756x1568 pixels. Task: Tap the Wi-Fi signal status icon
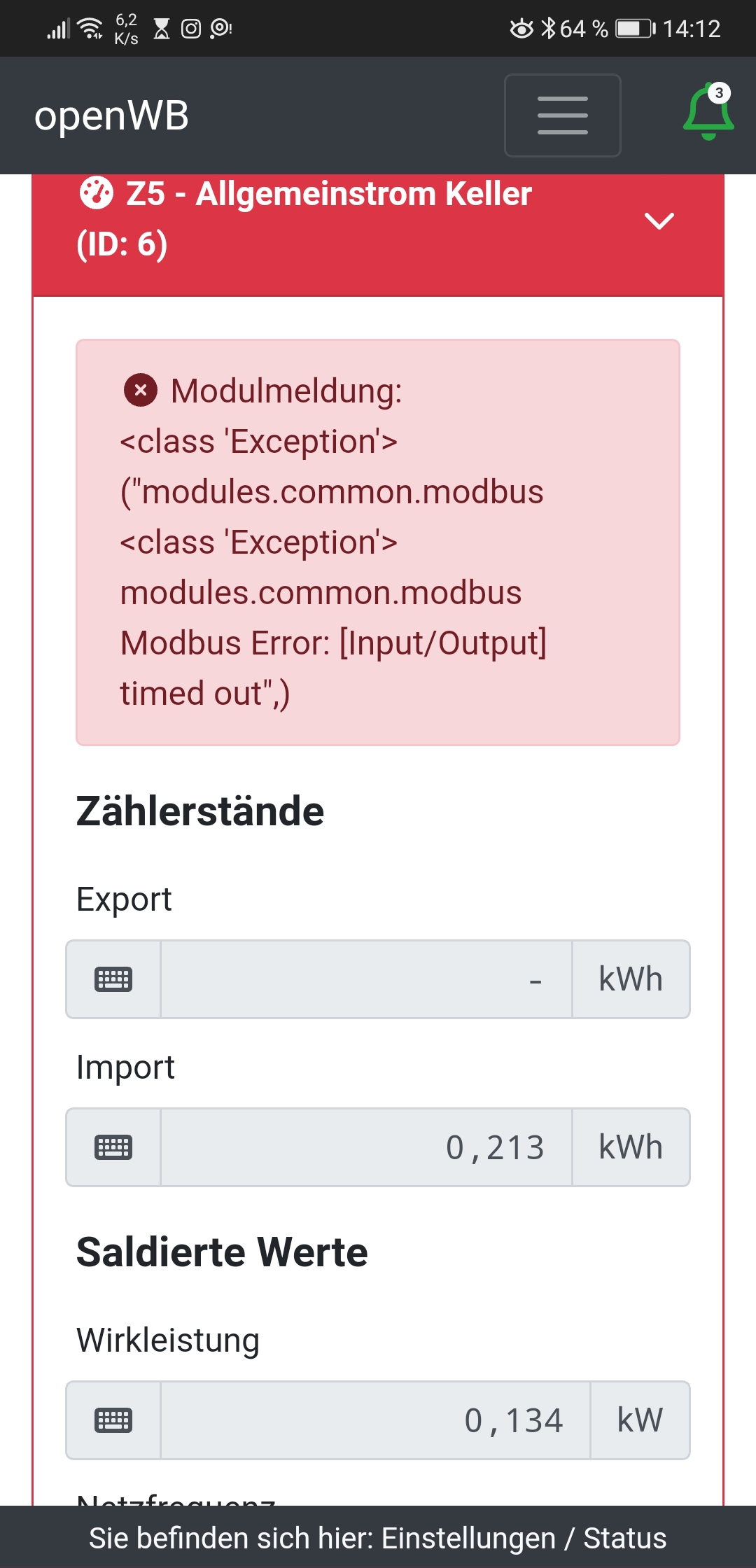click(x=91, y=29)
